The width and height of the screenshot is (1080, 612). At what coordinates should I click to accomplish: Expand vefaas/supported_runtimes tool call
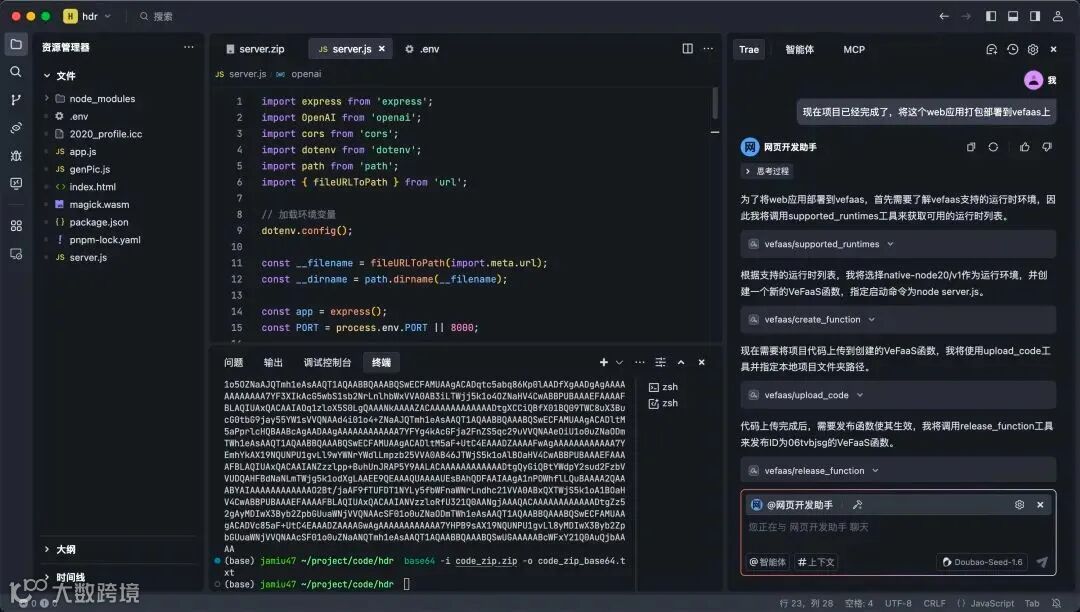tap(897, 244)
